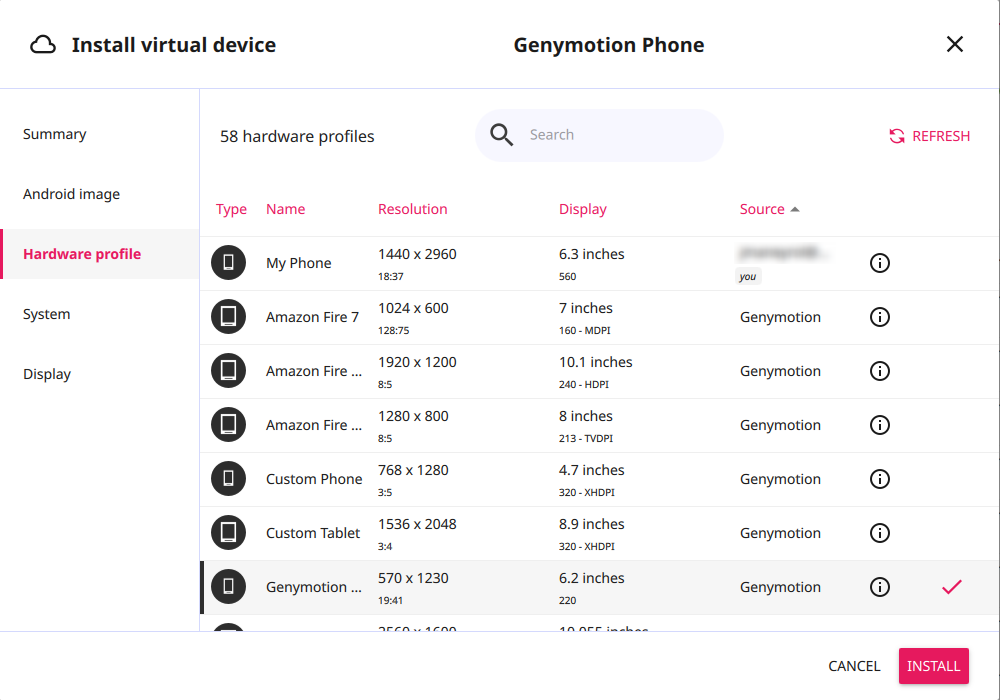Click the 6.3 inches display value
Image resolution: width=1000 pixels, height=700 pixels.
point(592,254)
